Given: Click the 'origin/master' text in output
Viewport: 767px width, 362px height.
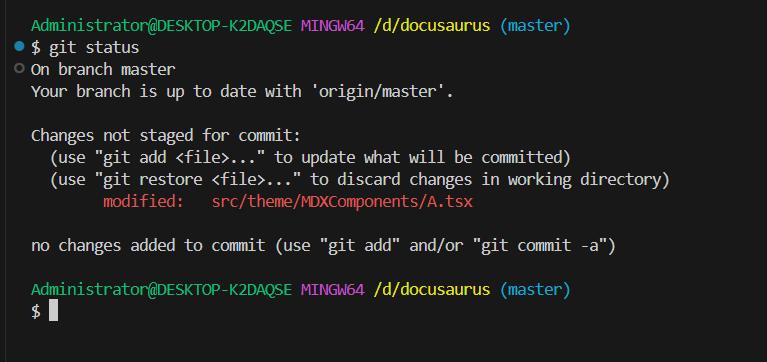Looking at the screenshot, I should coord(377,91).
